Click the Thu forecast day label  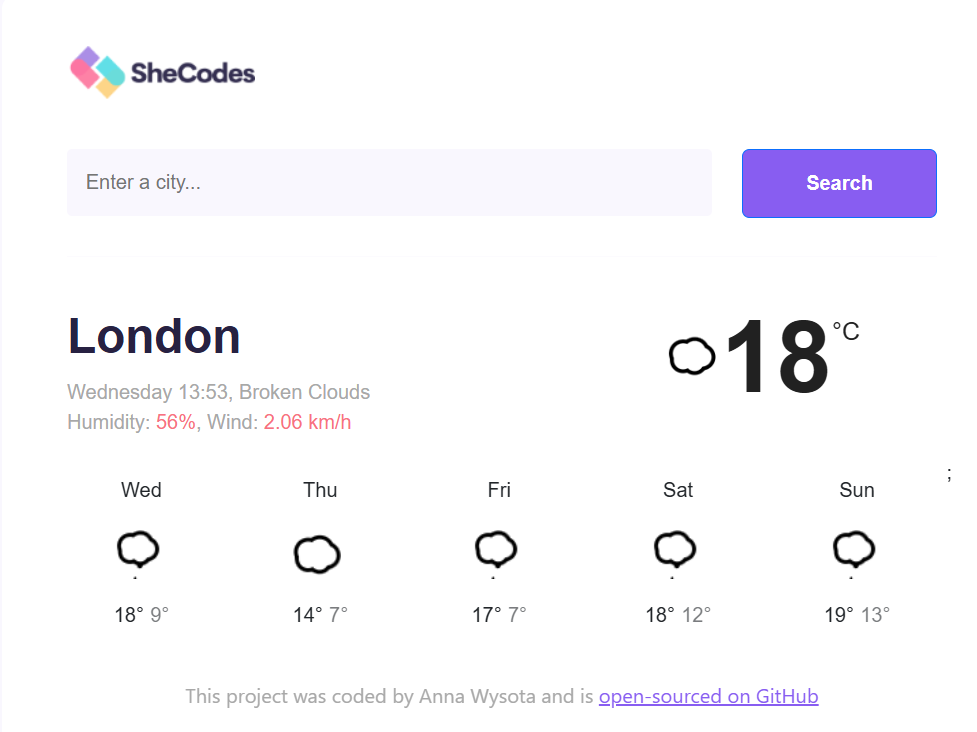click(320, 490)
